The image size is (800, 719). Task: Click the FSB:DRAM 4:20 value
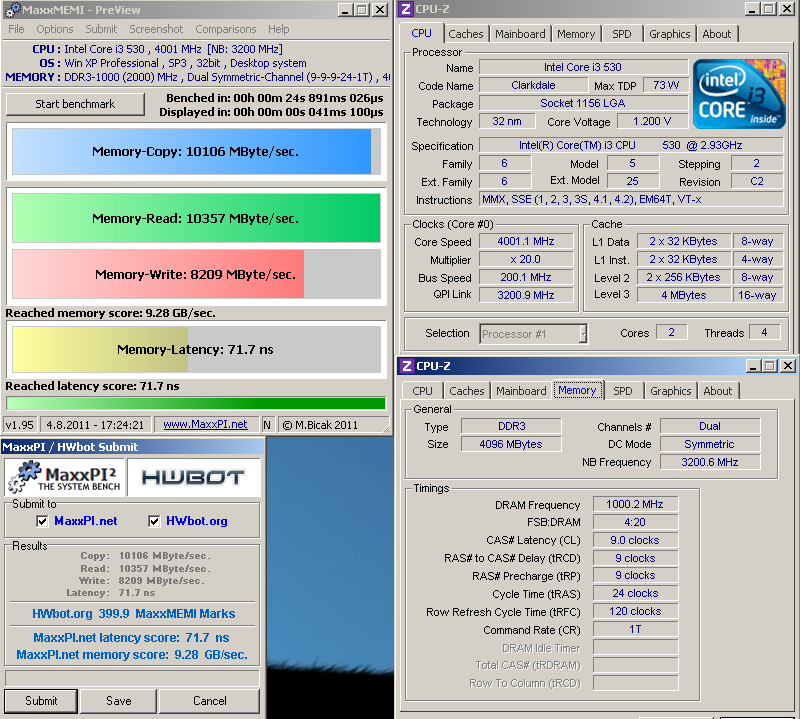coord(635,522)
